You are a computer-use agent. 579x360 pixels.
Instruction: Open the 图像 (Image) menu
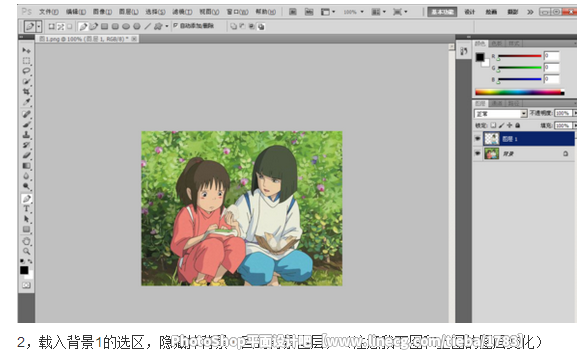point(102,12)
